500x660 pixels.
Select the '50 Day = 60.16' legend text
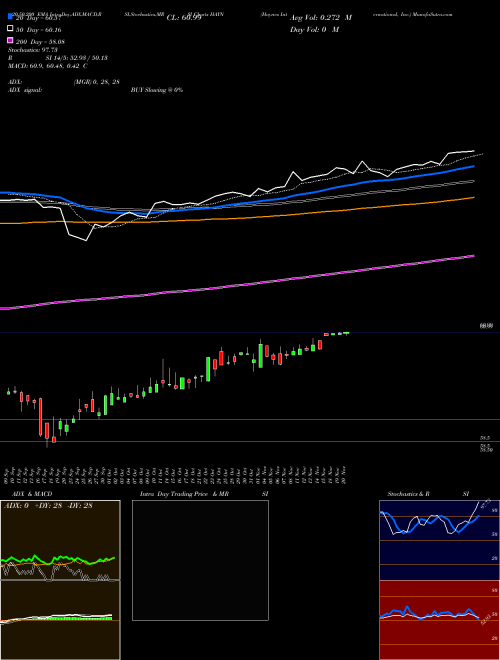pyautogui.click(x=38, y=29)
